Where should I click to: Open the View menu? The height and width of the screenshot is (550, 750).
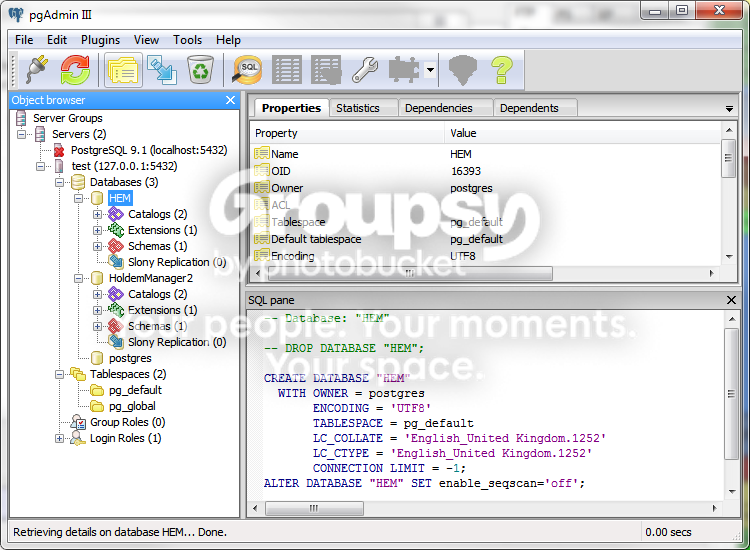(146, 40)
